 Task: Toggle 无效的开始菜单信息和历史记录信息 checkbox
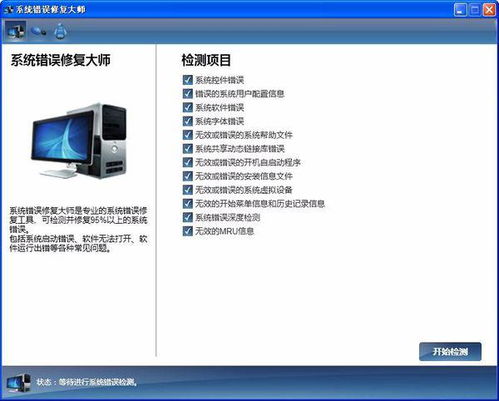point(188,203)
